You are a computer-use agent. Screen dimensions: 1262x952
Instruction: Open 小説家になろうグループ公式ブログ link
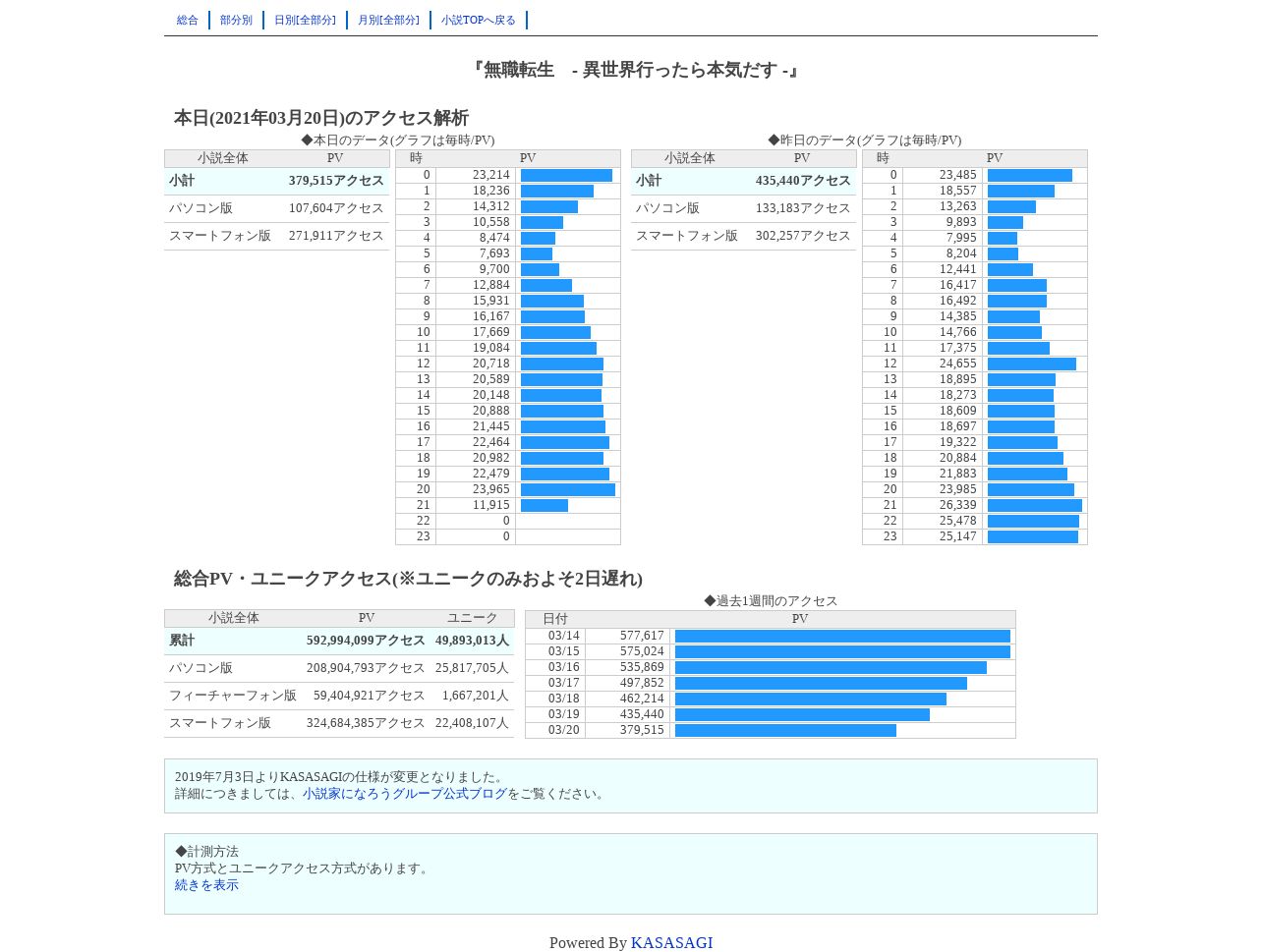coord(405,794)
